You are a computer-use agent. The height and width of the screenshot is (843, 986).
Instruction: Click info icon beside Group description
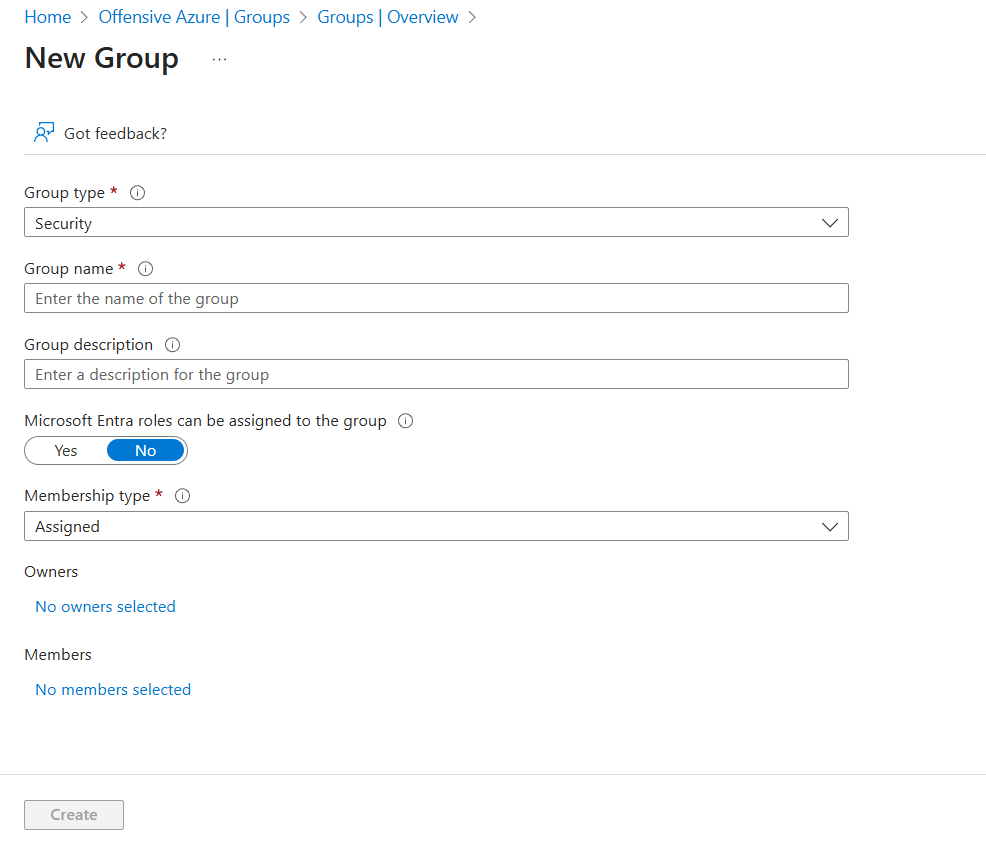click(173, 345)
